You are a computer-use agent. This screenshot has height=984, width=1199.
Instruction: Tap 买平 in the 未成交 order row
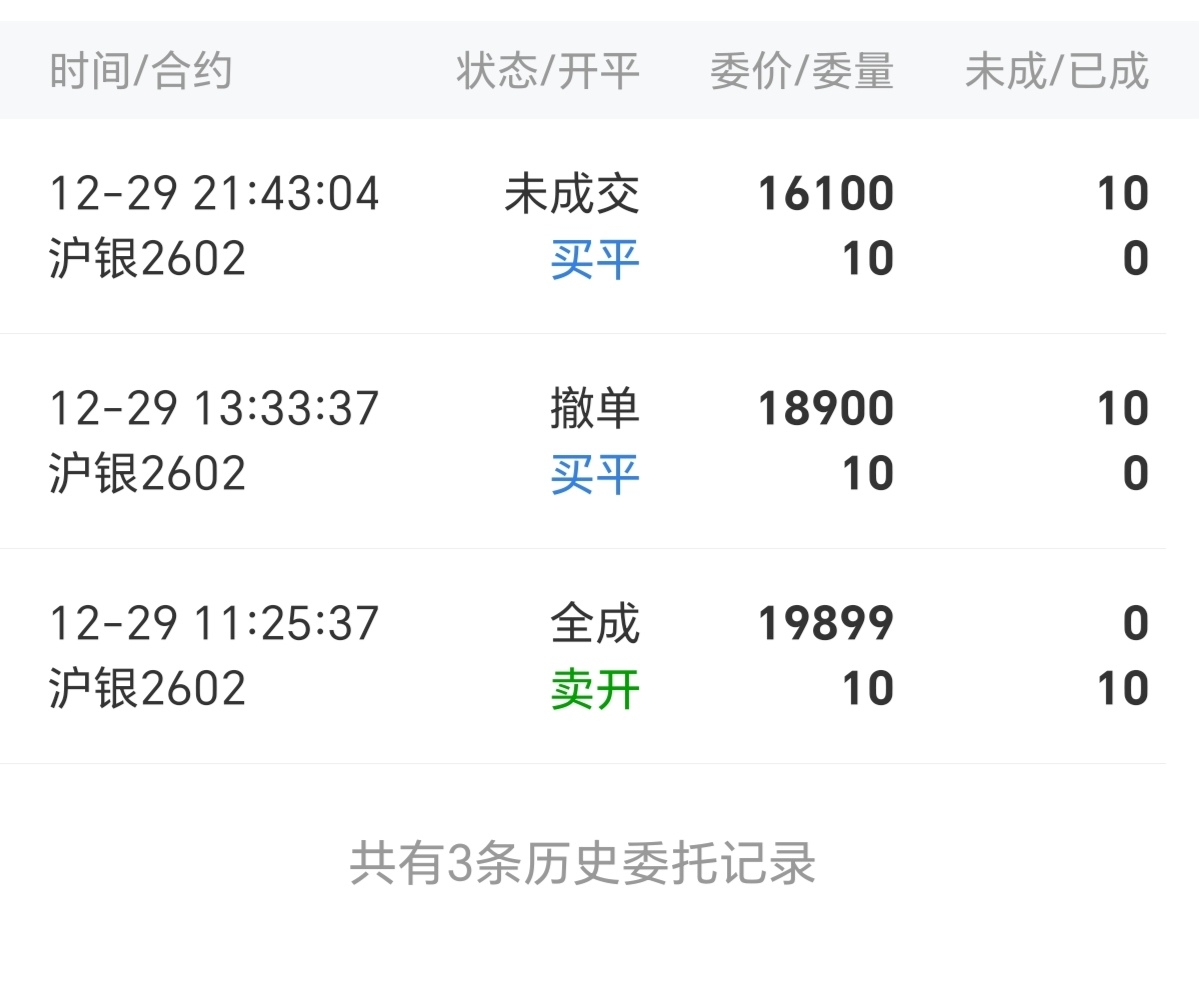(x=595, y=260)
